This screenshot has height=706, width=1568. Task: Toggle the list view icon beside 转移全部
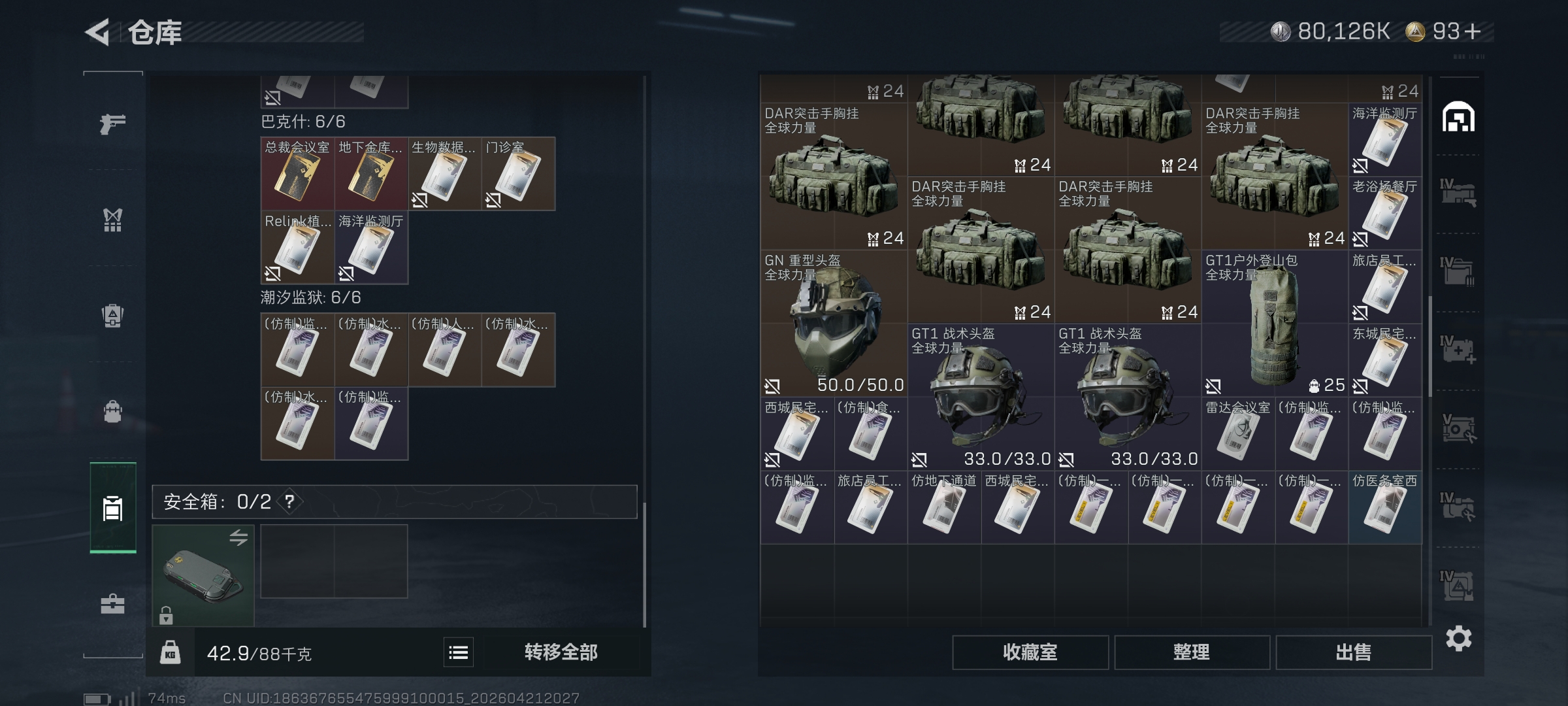tap(459, 652)
